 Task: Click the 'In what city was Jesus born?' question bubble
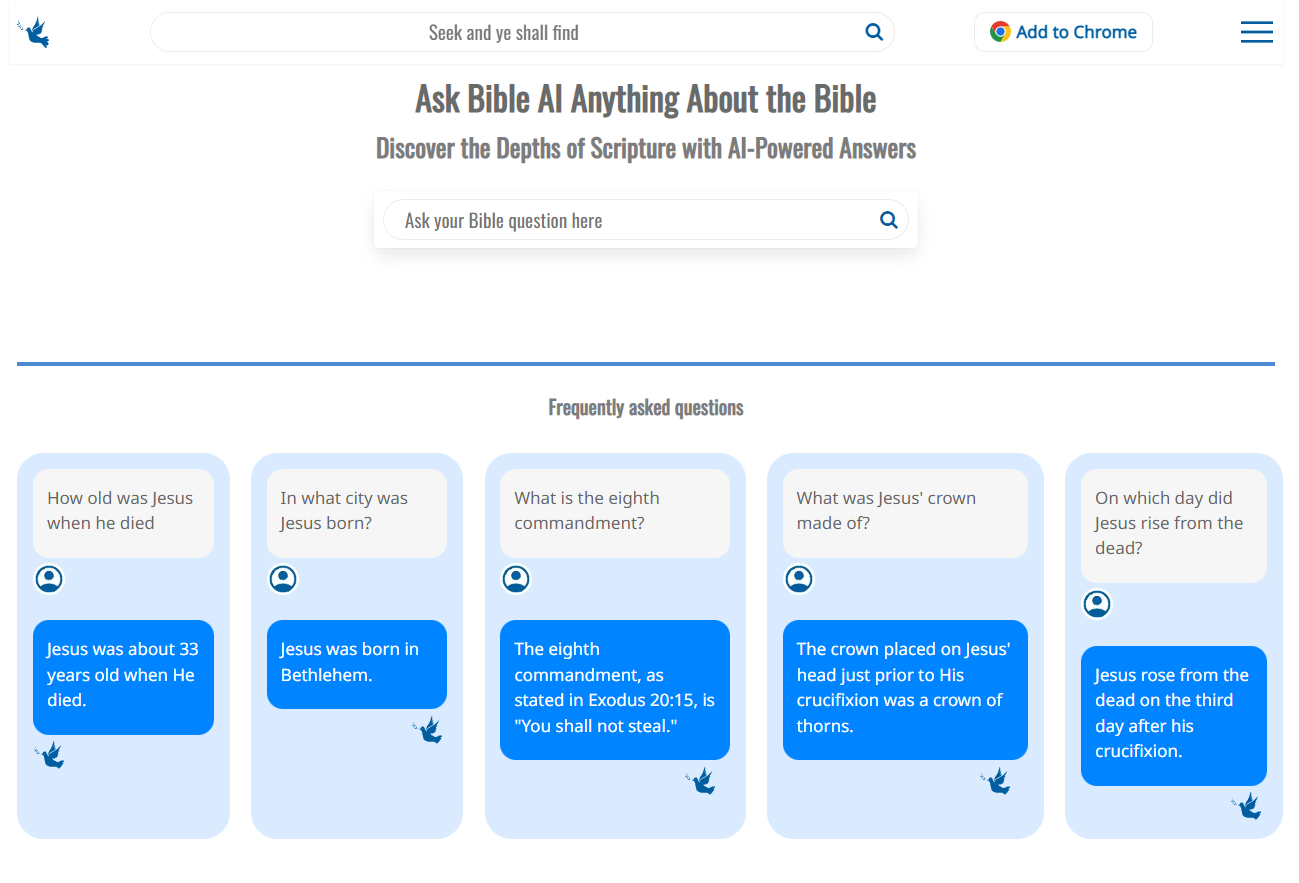[357, 510]
